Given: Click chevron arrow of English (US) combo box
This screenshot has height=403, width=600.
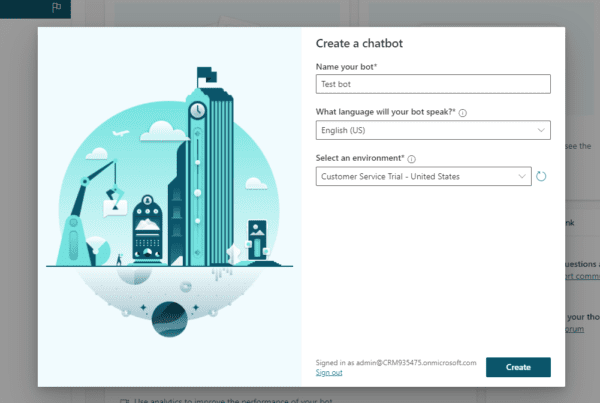Looking at the screenshot, I should [x=541, y=130].
